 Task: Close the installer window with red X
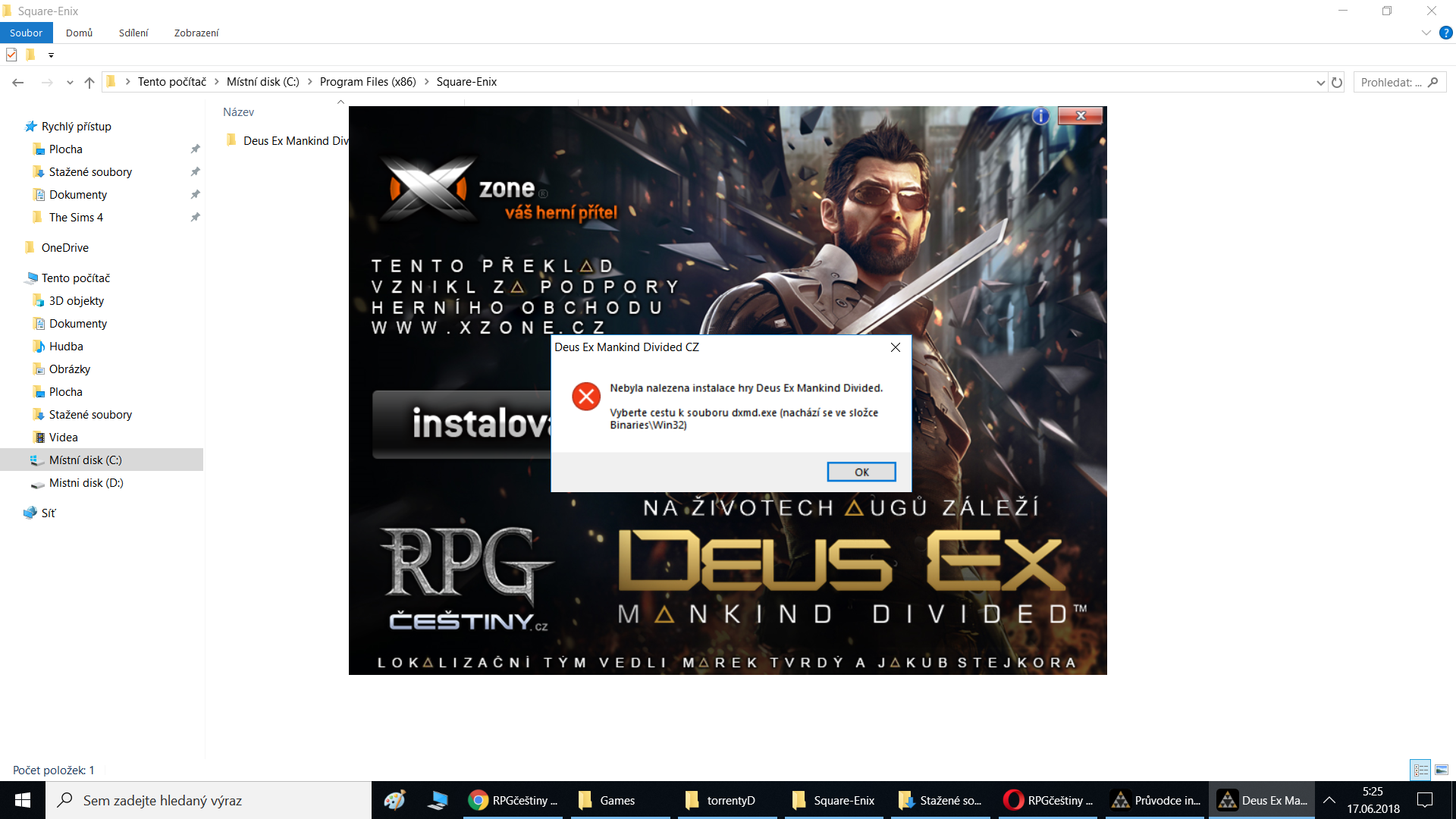pyautogui.click(x=1081, y=116)
